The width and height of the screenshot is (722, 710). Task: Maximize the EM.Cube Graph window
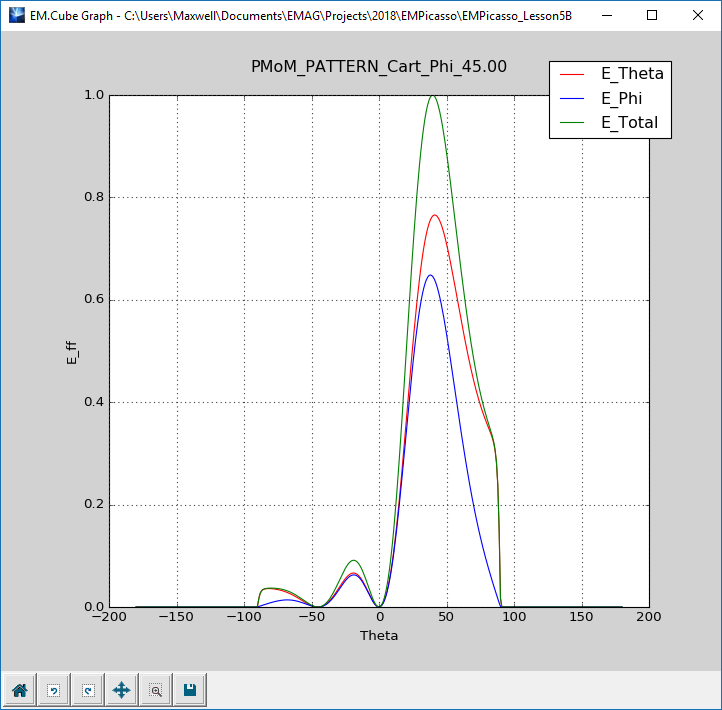652,15
